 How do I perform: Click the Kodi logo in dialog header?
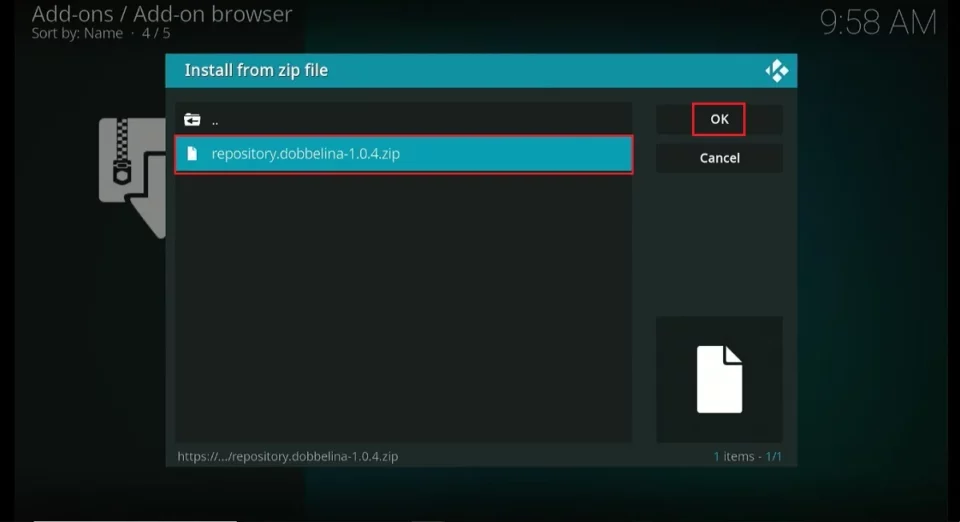[777, 71]
